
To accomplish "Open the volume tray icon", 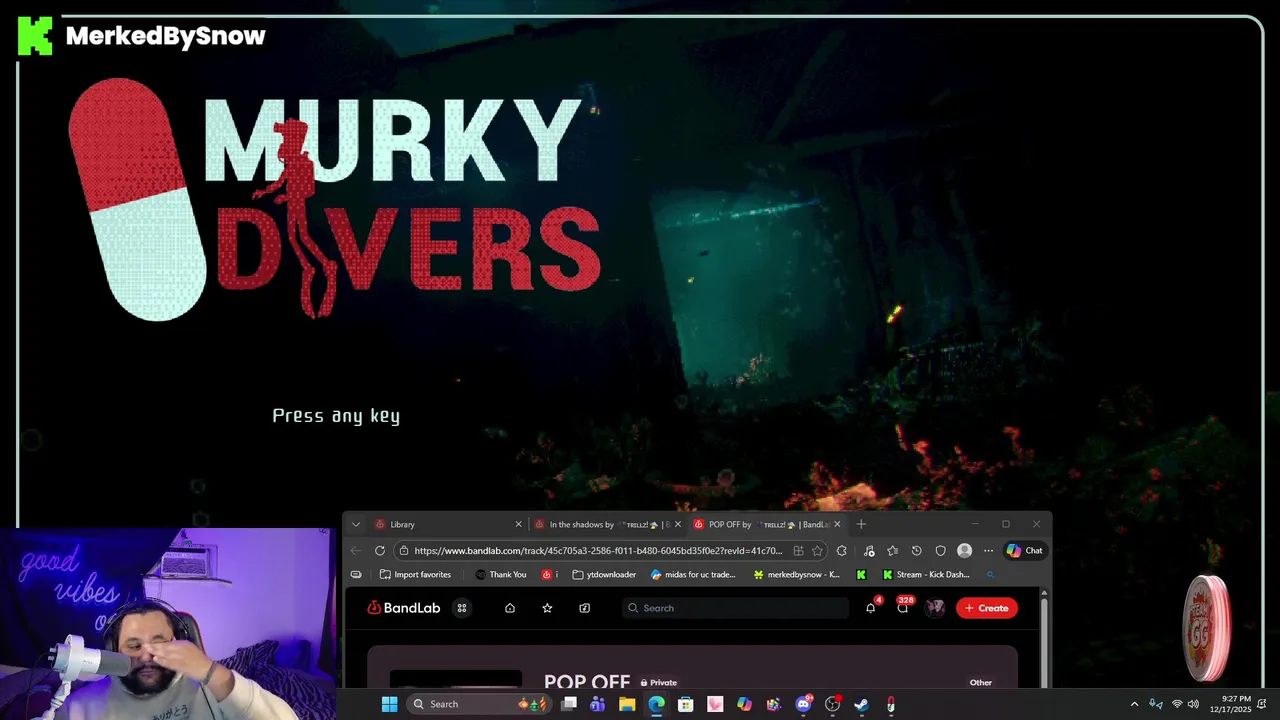I will [x=1193, y=704].
